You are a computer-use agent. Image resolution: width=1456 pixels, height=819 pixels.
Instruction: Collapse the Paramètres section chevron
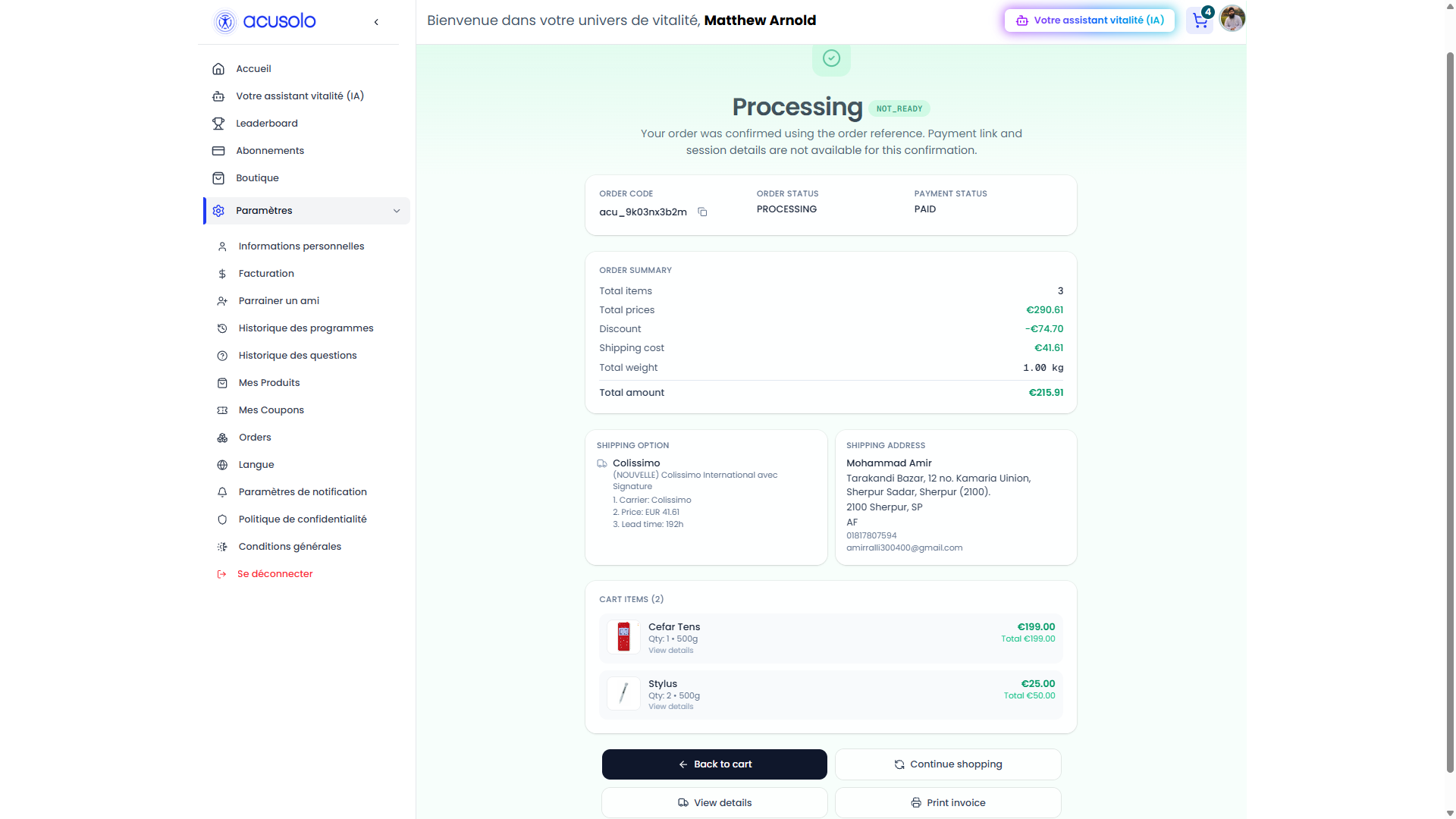click(397, 211)
